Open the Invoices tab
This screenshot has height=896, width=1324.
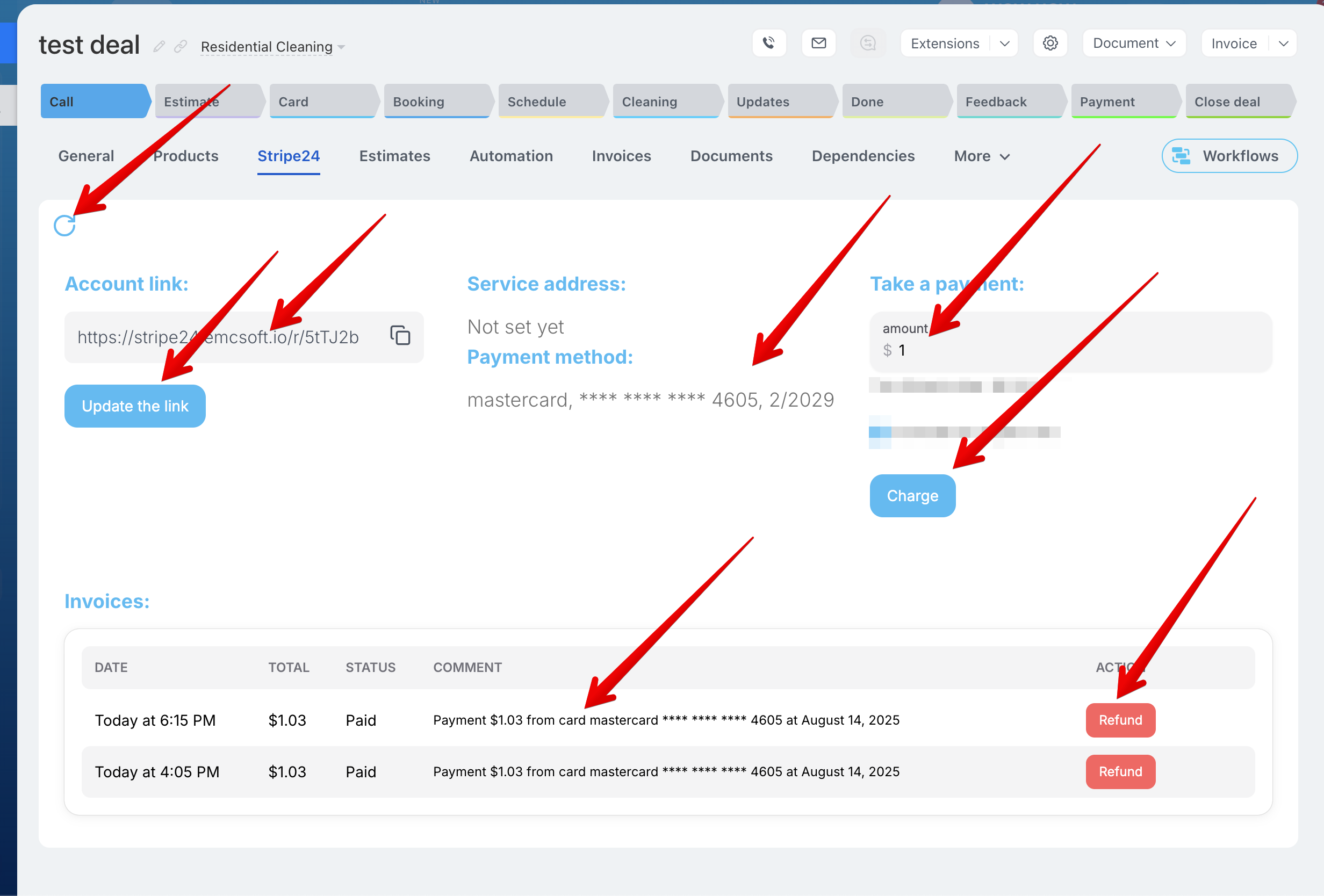pos(621,156)
